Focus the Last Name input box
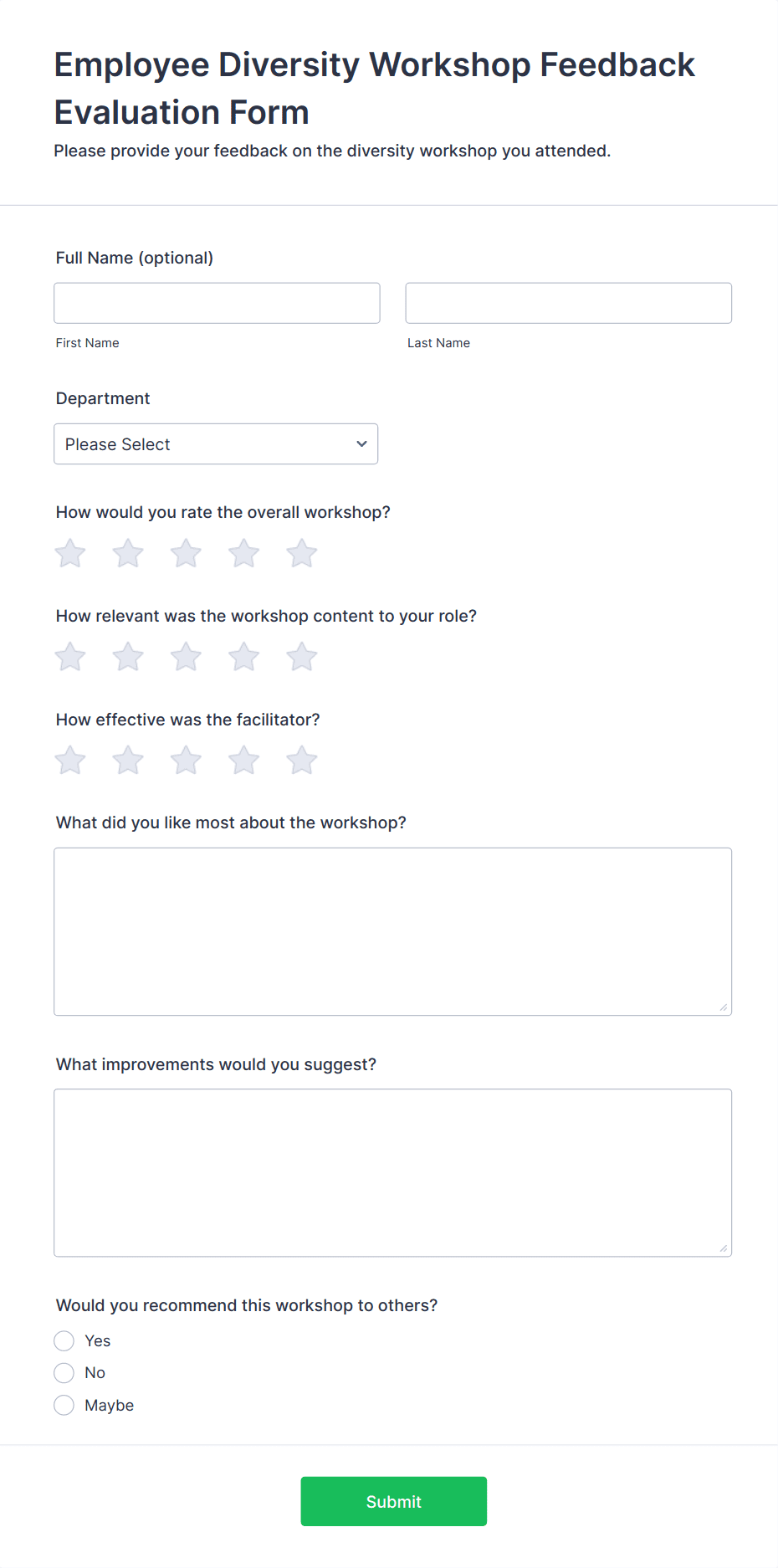Image resolution: width=778 pixels, height=1568 pixels. tap(568, 303)
